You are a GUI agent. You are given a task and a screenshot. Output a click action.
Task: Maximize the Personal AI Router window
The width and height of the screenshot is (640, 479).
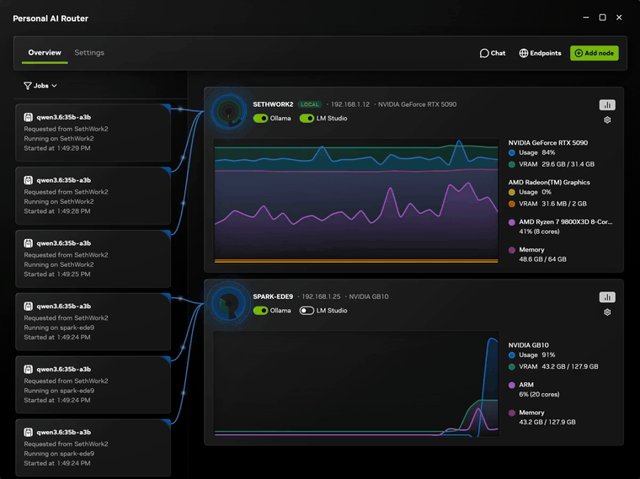click(602, 18)
